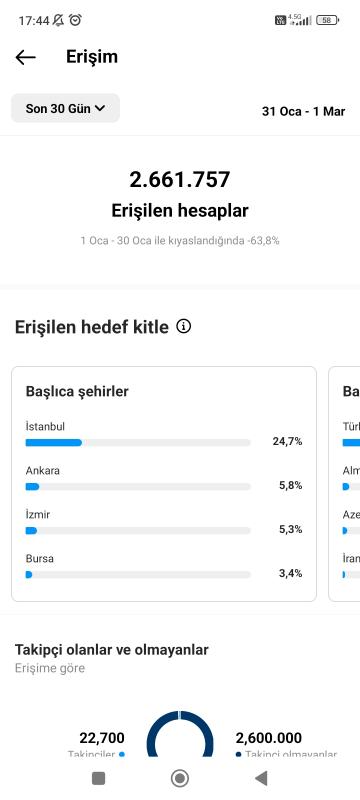Select the İstanbul percentage bar
Image resolution: width=360 pixels, height=800 pixels.
[x=138, y=442]
